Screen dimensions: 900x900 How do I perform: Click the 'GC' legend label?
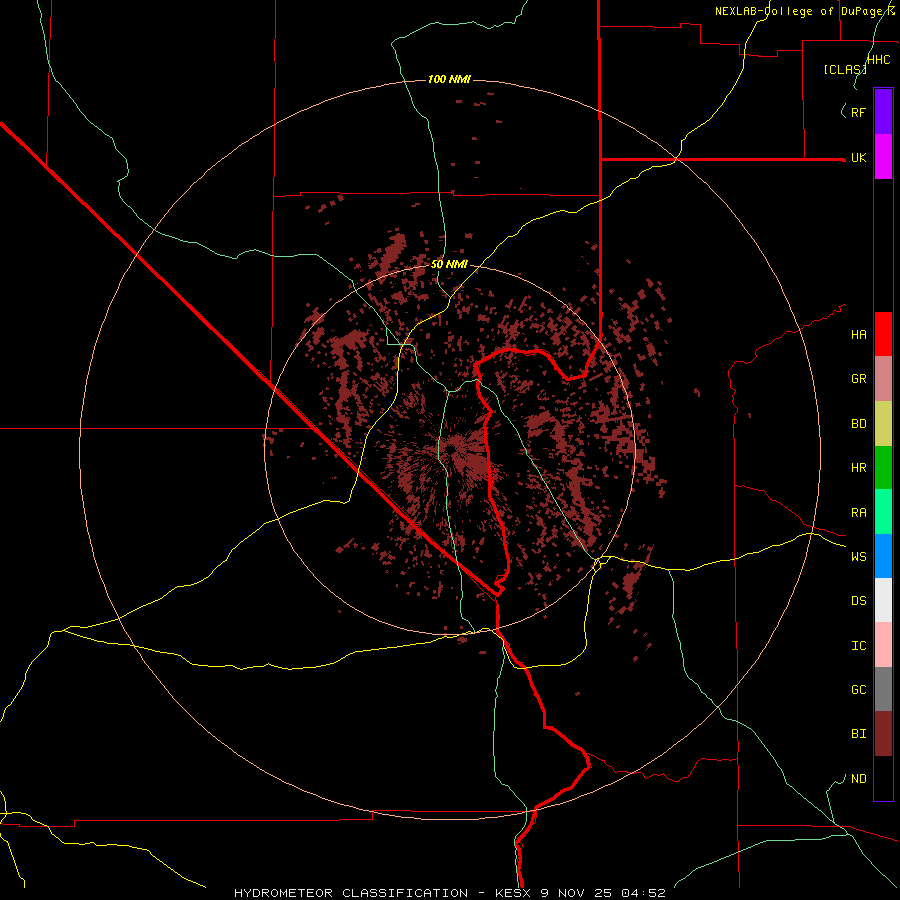(858, 690)
